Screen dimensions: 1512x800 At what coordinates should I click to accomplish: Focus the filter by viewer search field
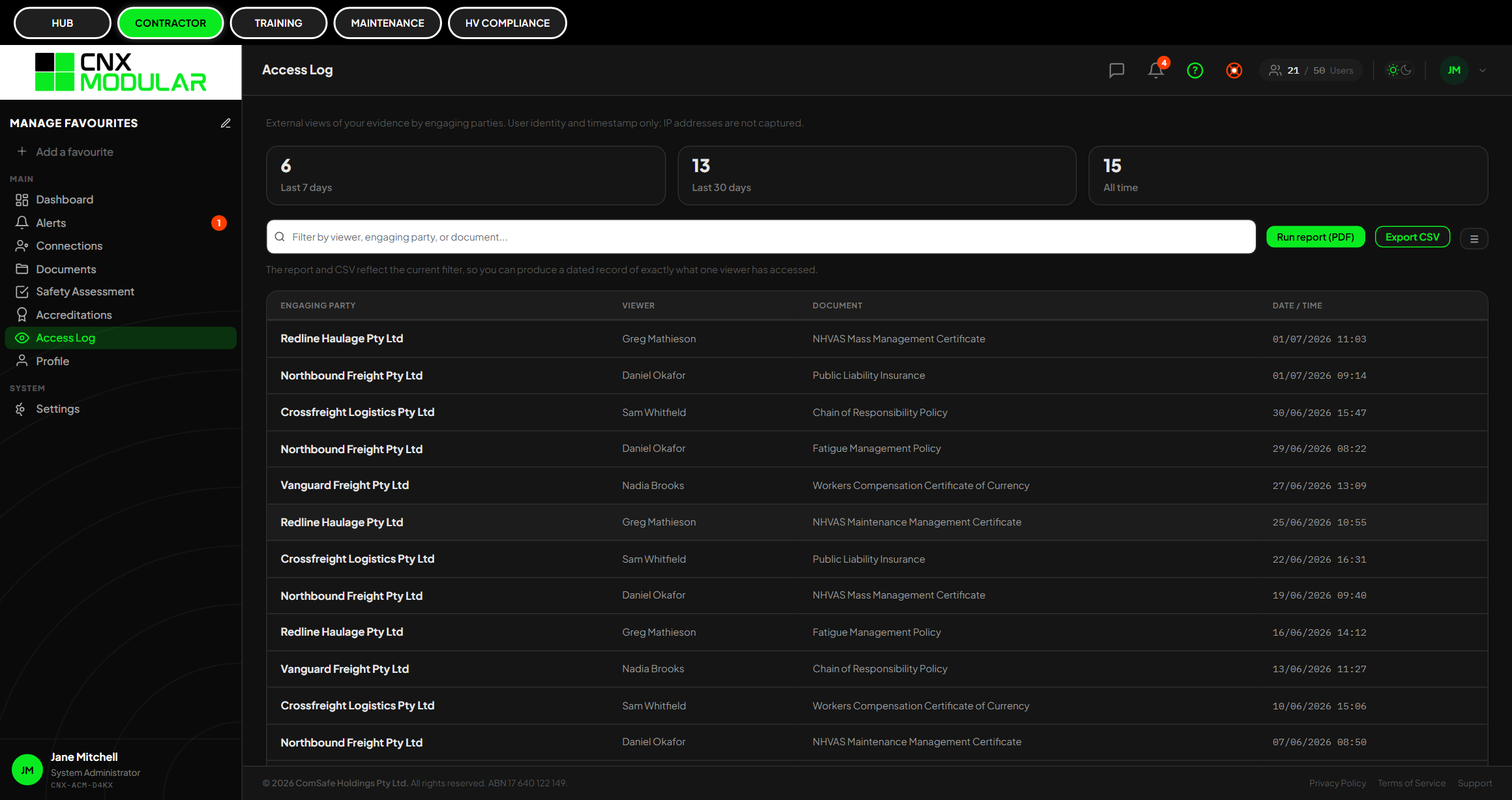point(761,237)
